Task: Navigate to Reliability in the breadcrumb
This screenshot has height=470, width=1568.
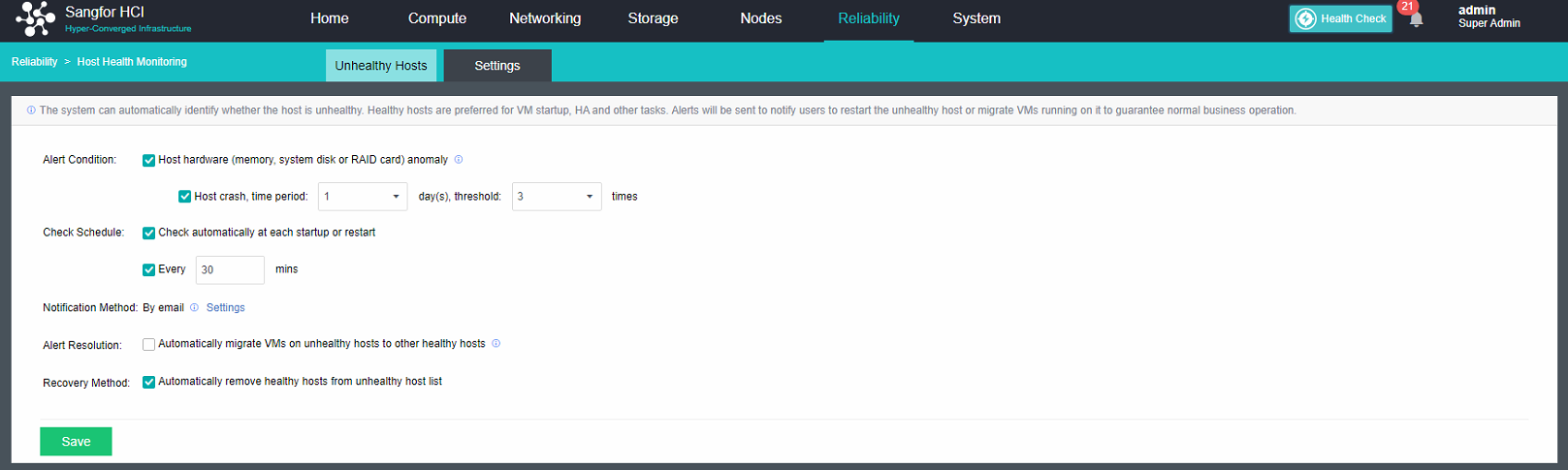Action: coord(34,62)
